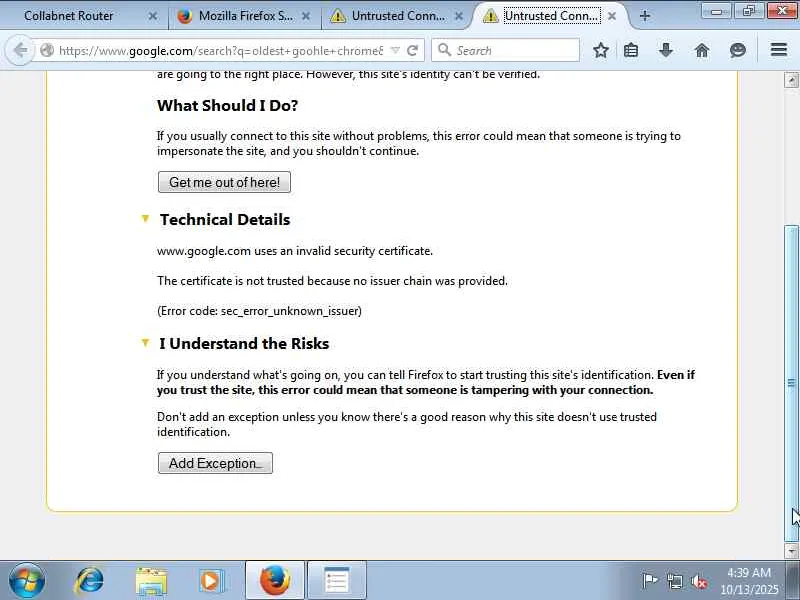Click the checklist application taskbar button

click(x=336, y=580)
